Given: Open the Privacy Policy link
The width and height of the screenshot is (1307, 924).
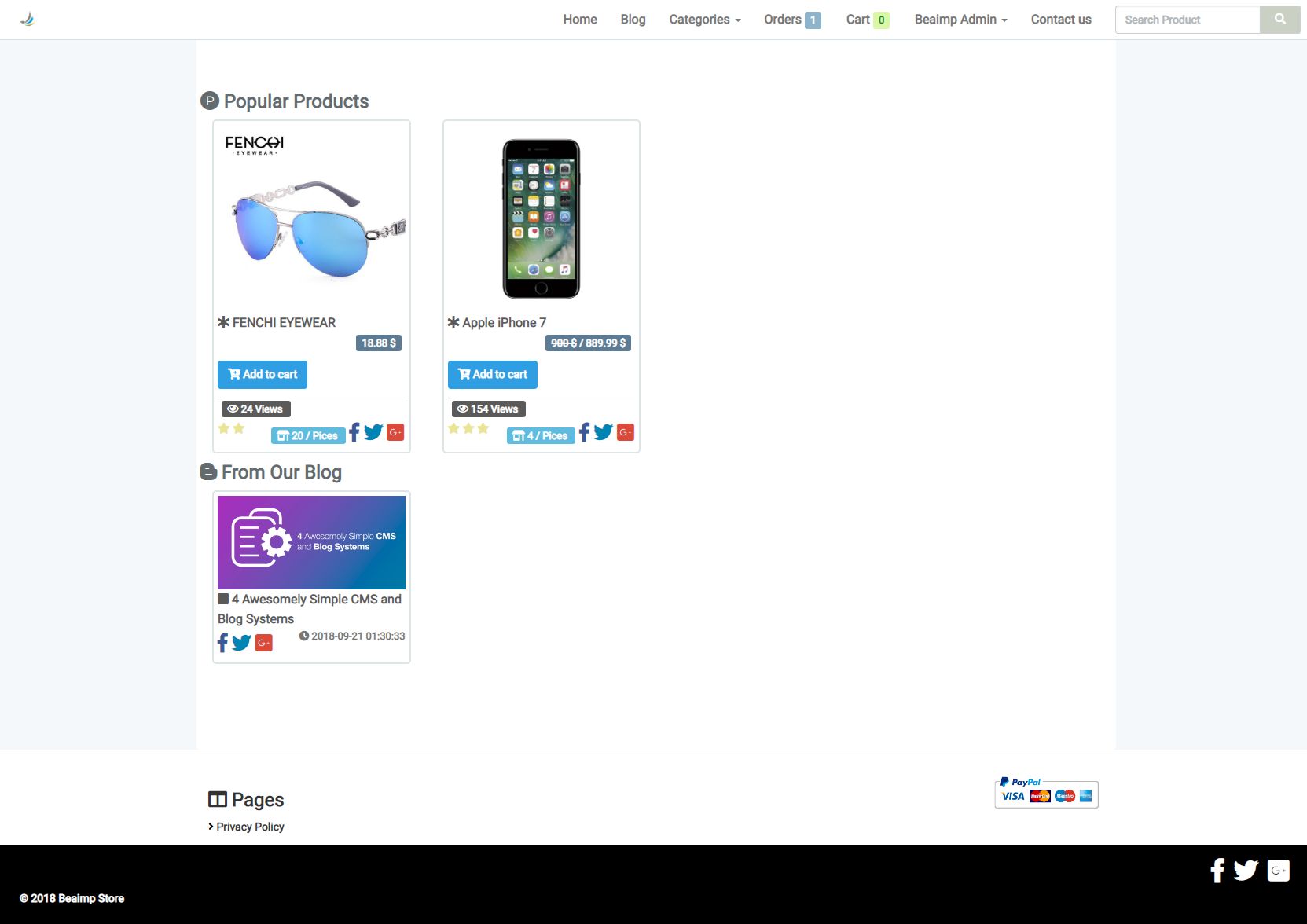Looking at the screenshot, I should [x=250, y=827].
